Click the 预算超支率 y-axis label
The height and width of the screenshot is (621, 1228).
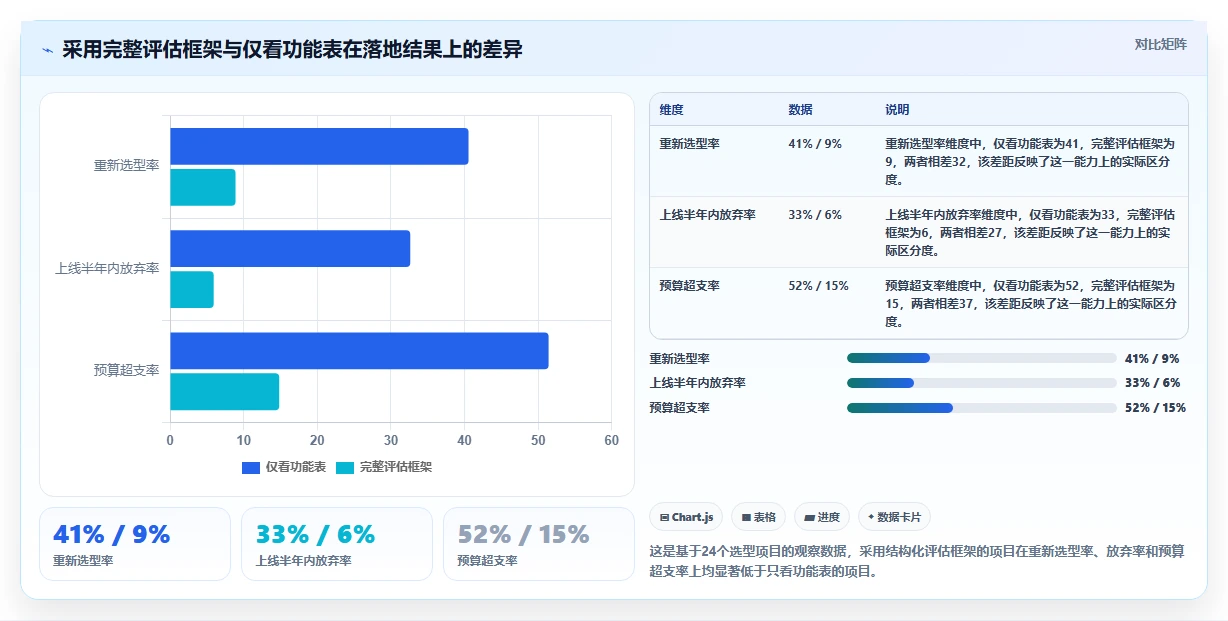pos(127,370)
